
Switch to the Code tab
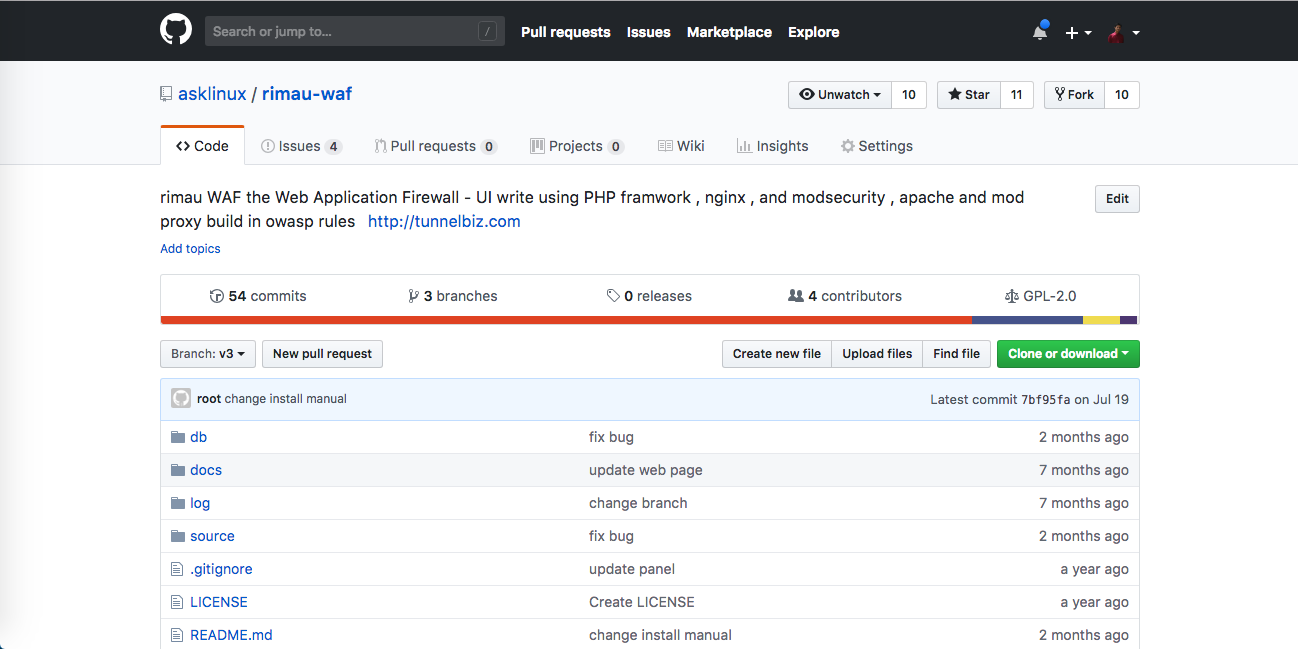tap(202, 146)
